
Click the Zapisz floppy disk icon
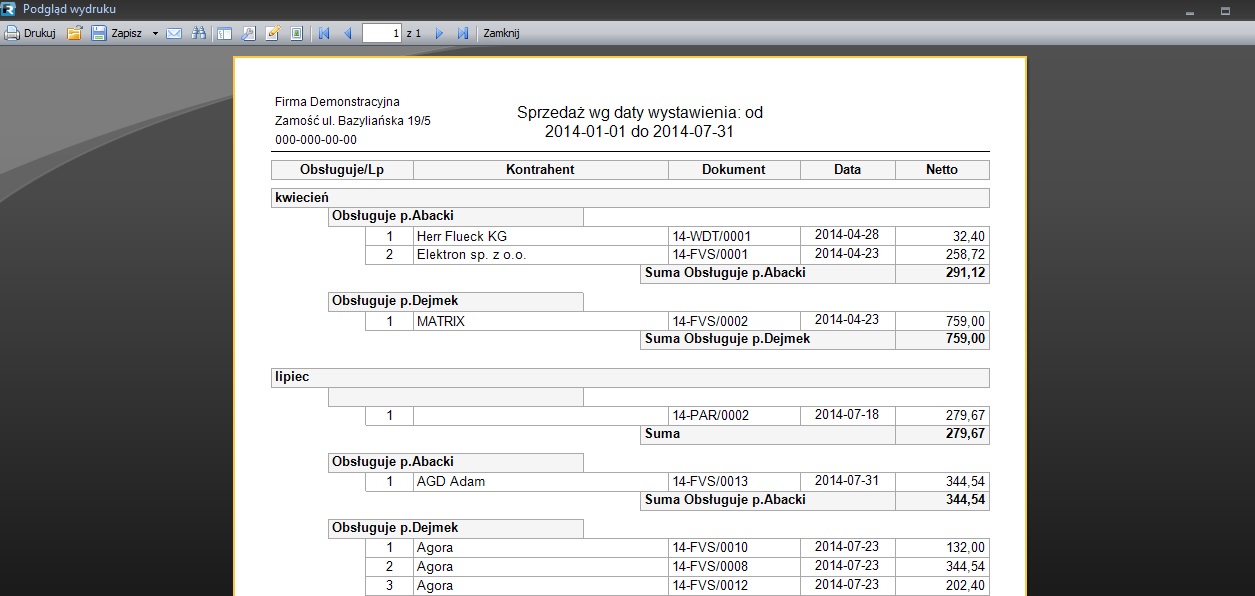99,33
